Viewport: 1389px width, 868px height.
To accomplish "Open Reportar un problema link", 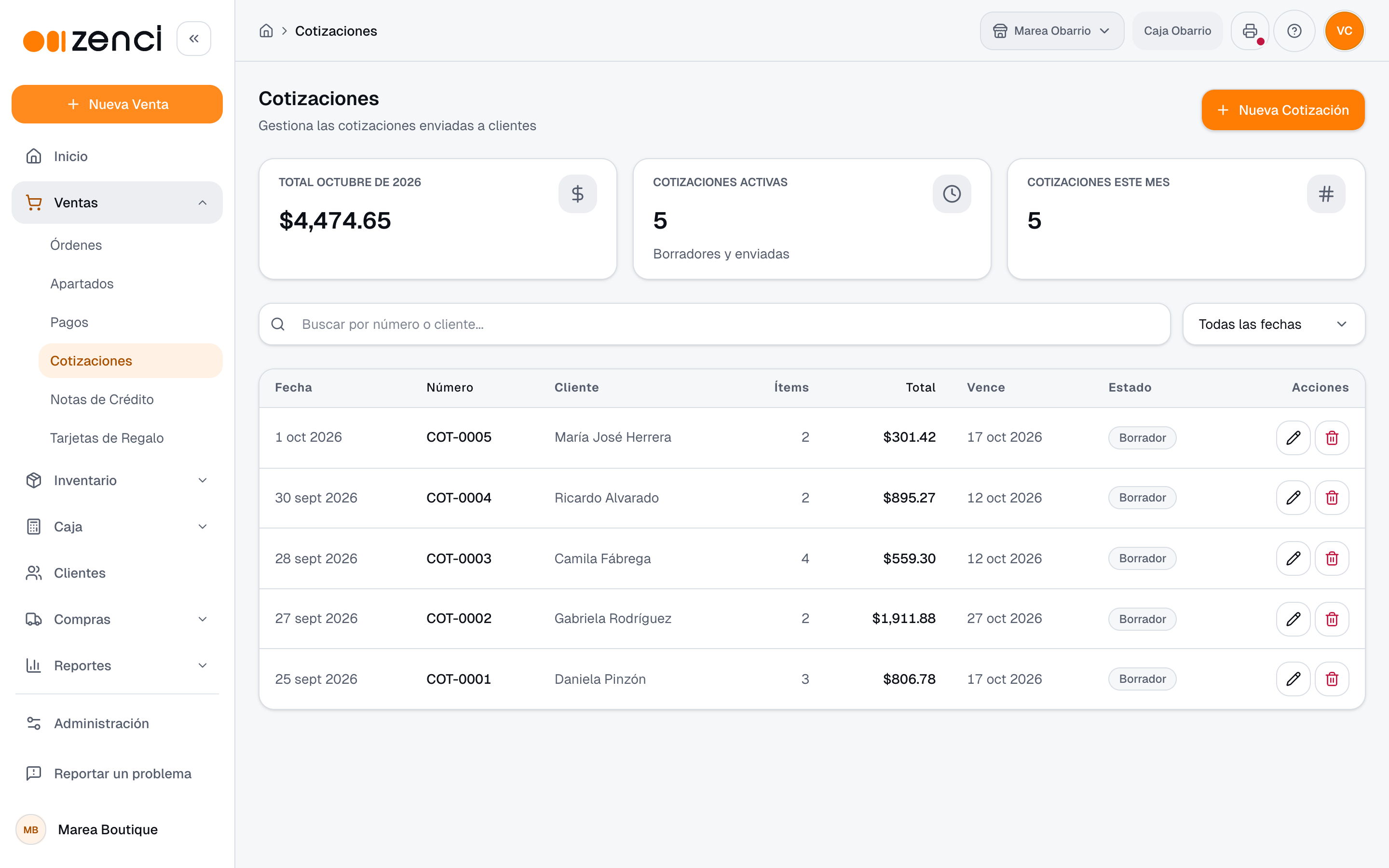I will 117,773.
